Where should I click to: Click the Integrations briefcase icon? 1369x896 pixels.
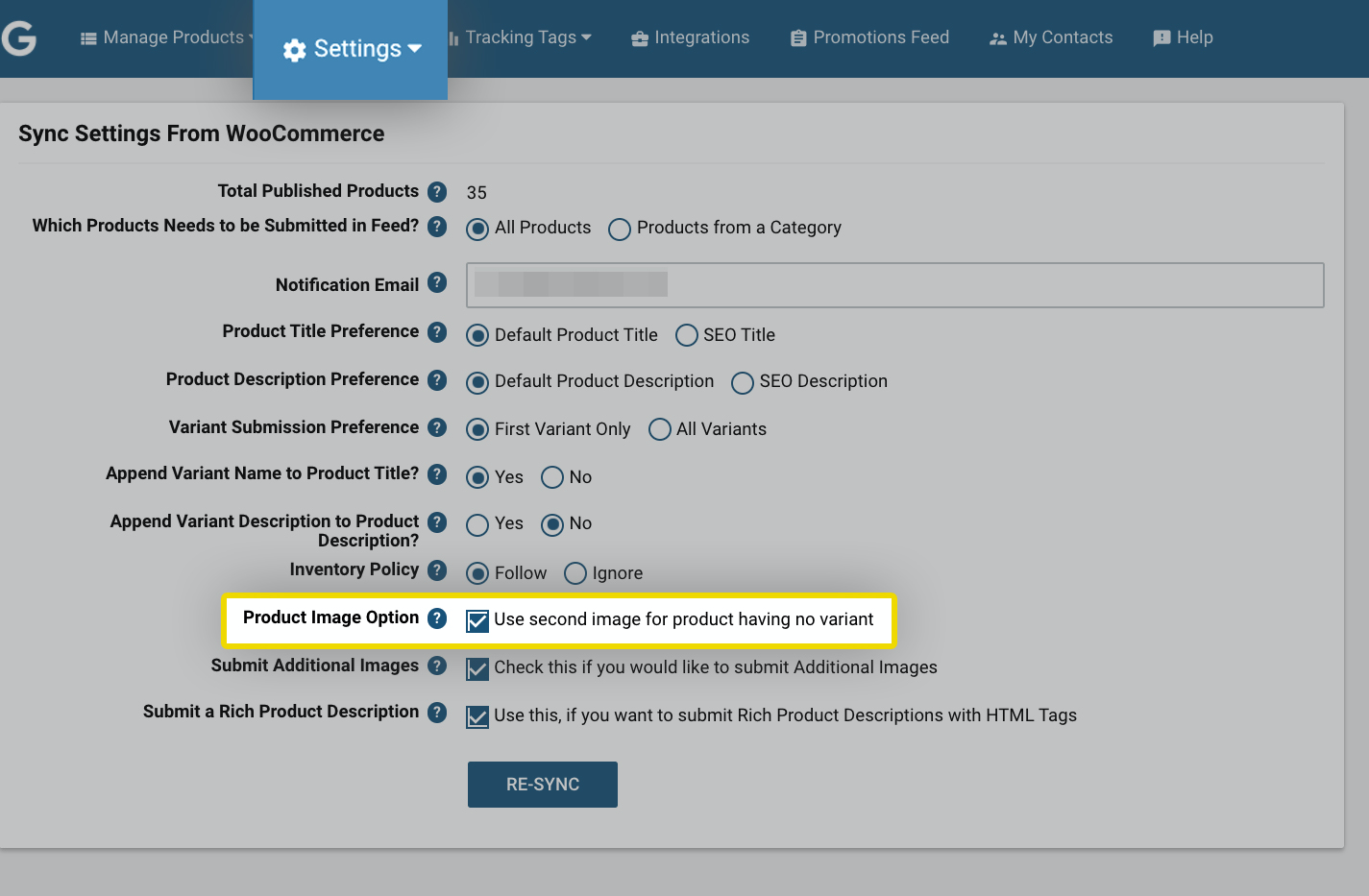pyautogui.click(x=640, y=38)
